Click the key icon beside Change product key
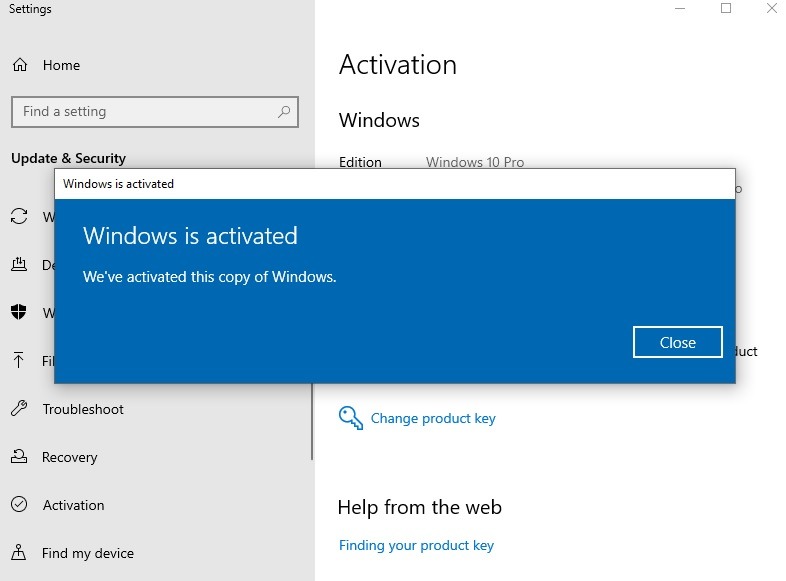The width and height of the screenshot is (786, 581). click(x=350, y=418)
